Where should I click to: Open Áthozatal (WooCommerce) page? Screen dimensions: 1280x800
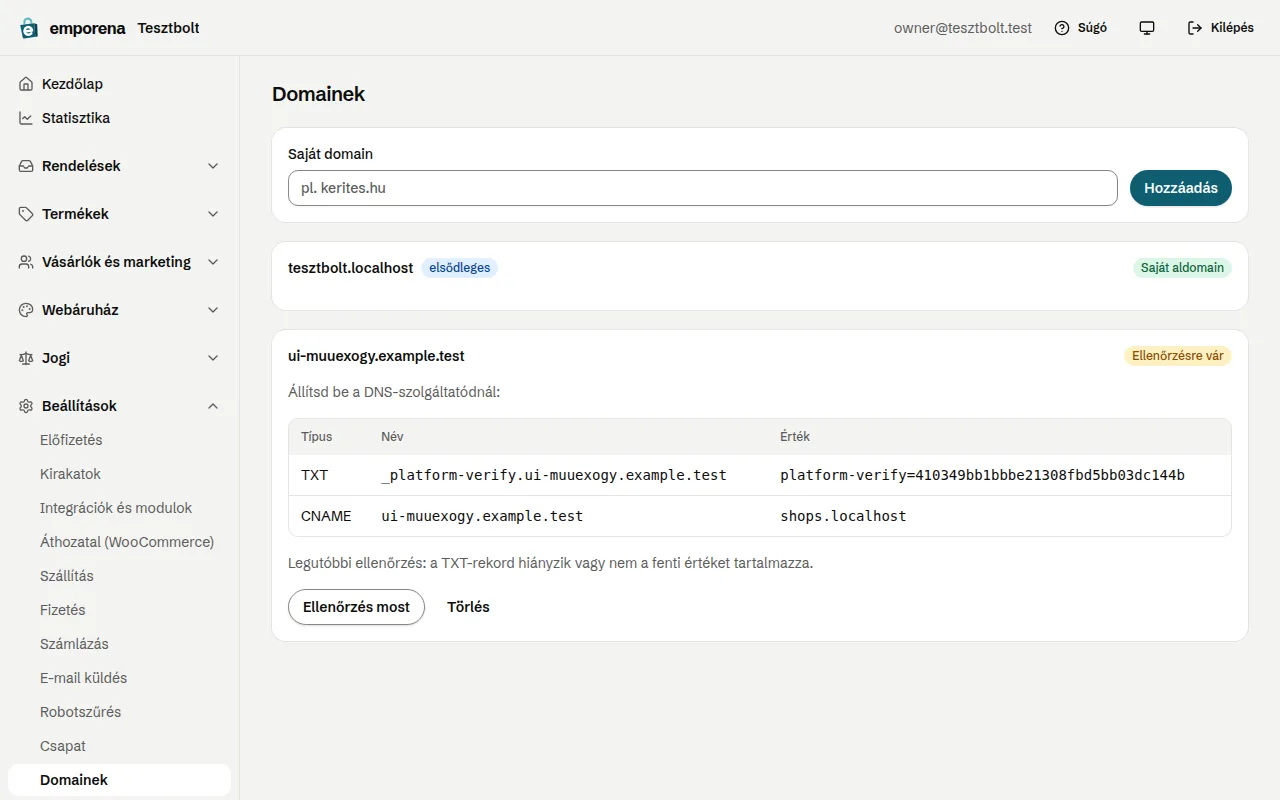point(119,542)
